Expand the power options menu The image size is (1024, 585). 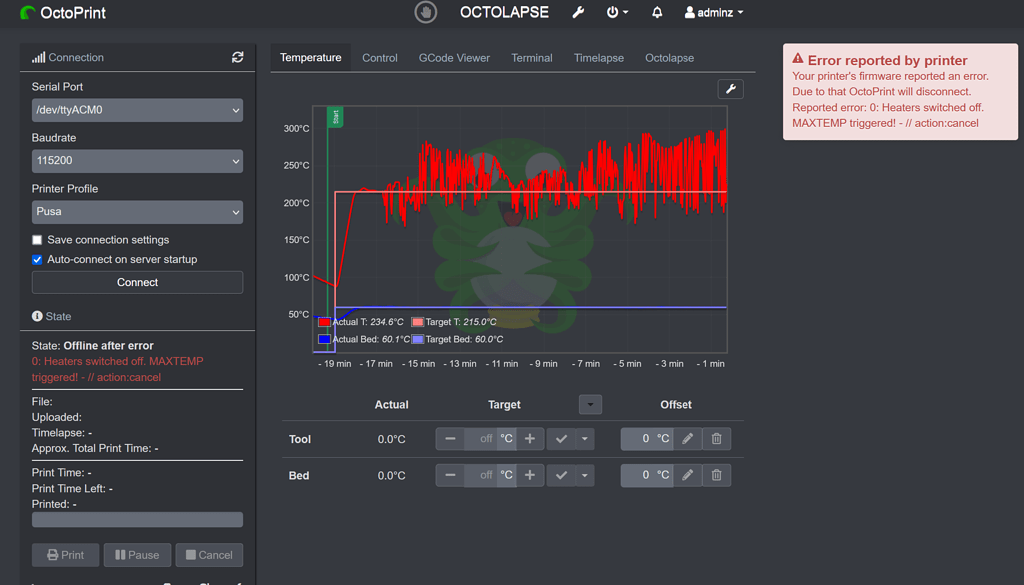coord(616,13)
